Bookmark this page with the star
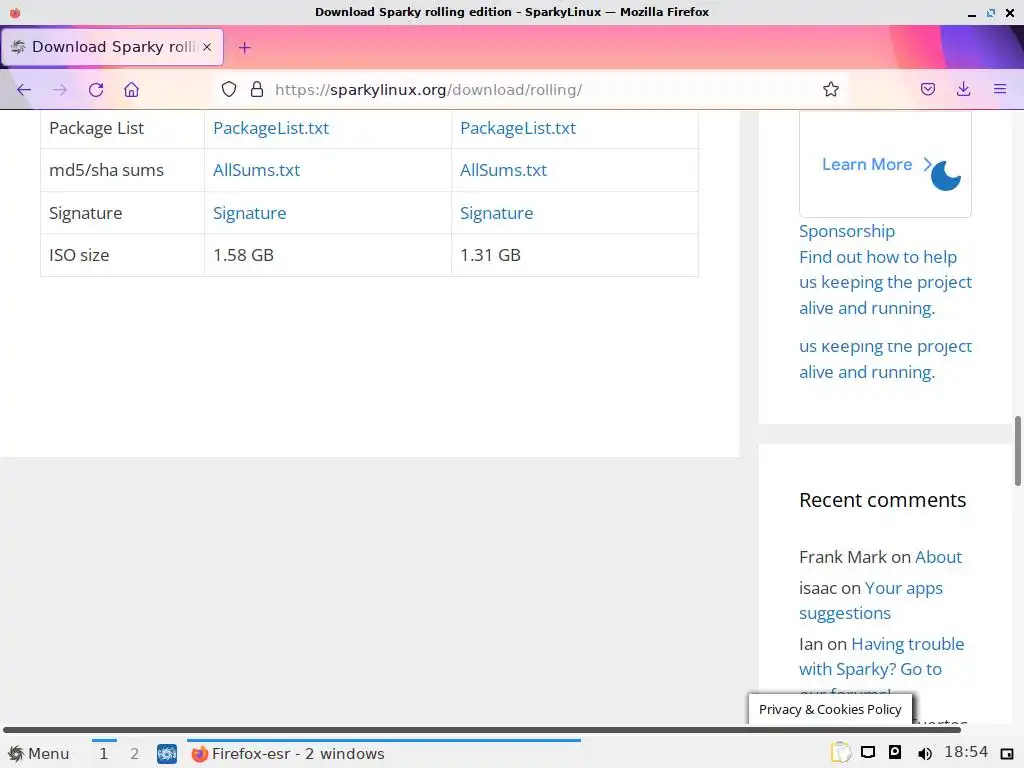1024x768 pixels. [831, 89]
